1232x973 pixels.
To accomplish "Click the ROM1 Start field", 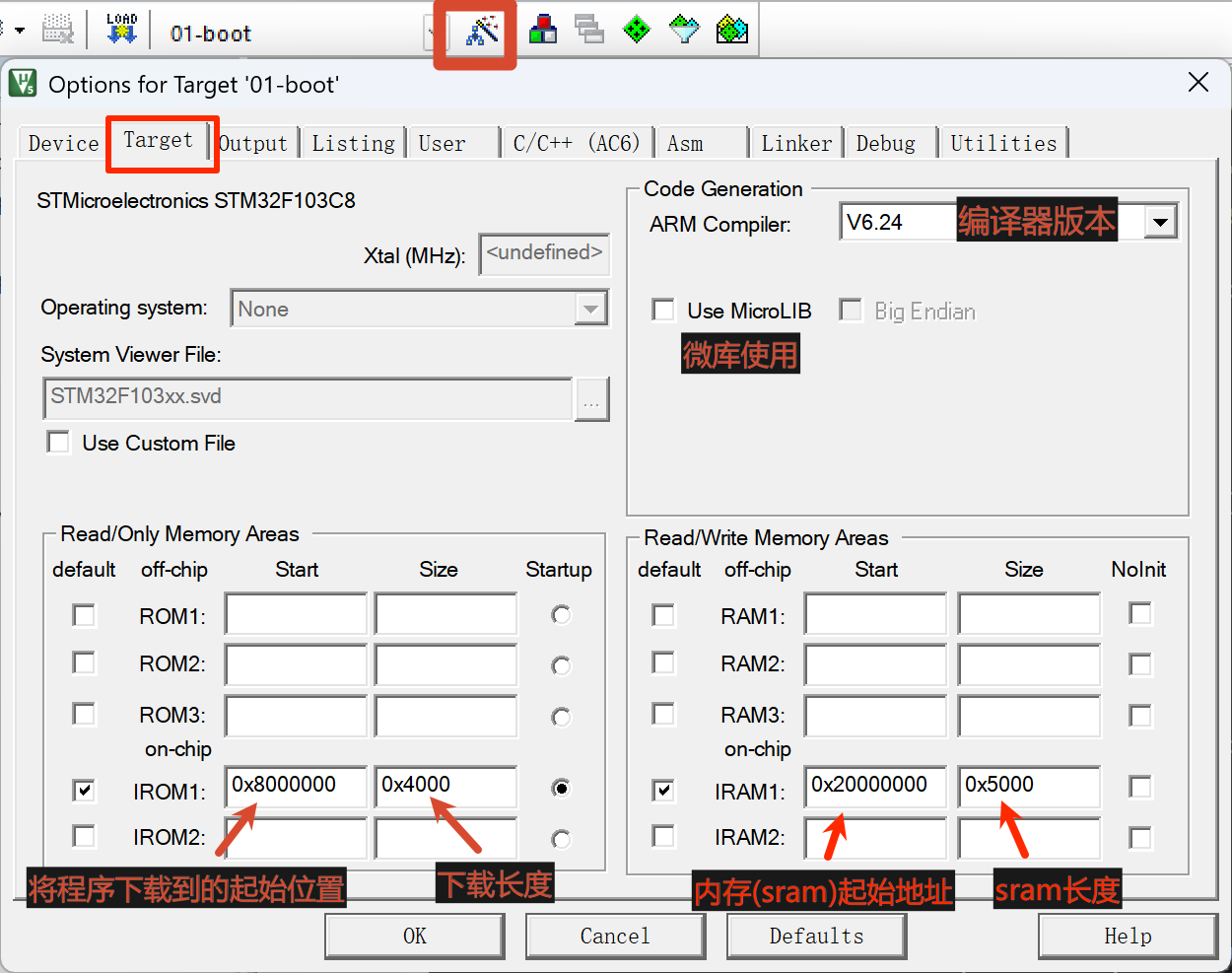I will tap(296, 613).
